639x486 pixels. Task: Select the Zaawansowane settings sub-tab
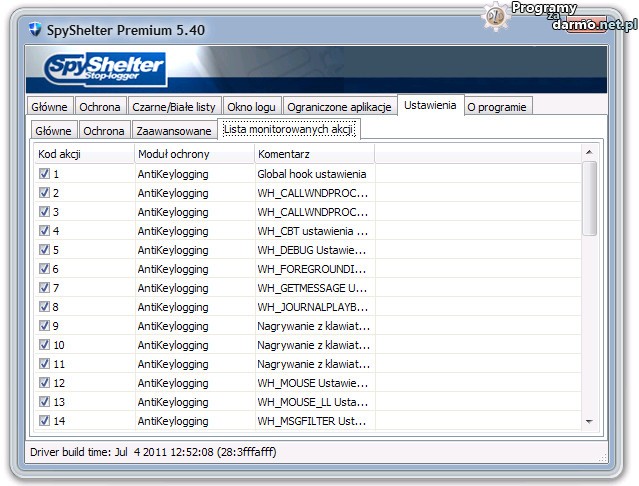tap(174, 131)
